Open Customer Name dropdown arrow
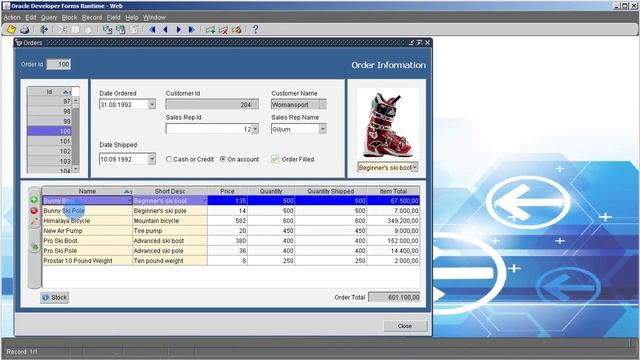This screenshot has width=640, height=360. pyautogui.click(x=322, y=104)
